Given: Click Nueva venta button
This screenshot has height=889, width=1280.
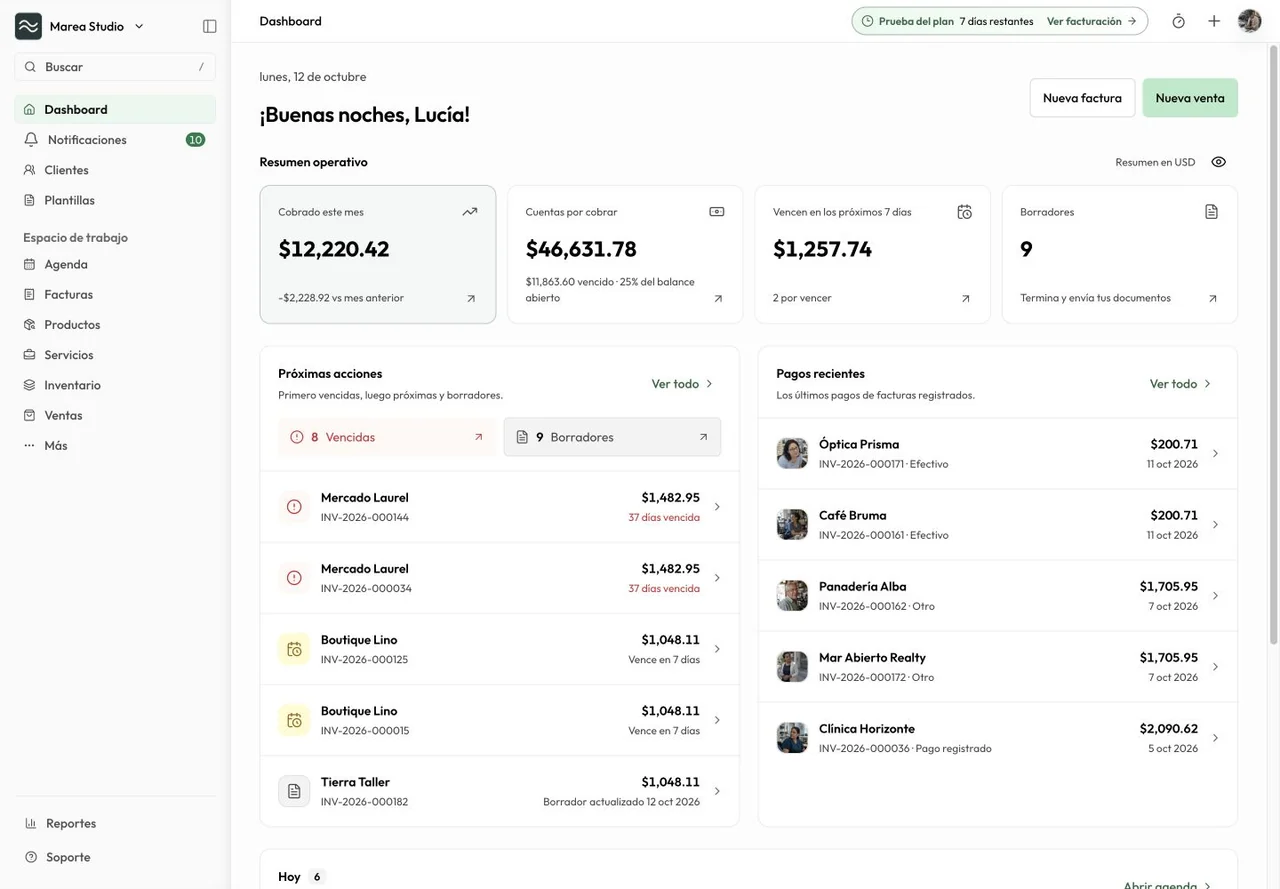Looking at the screenshot, I should tap(1190, 98).
